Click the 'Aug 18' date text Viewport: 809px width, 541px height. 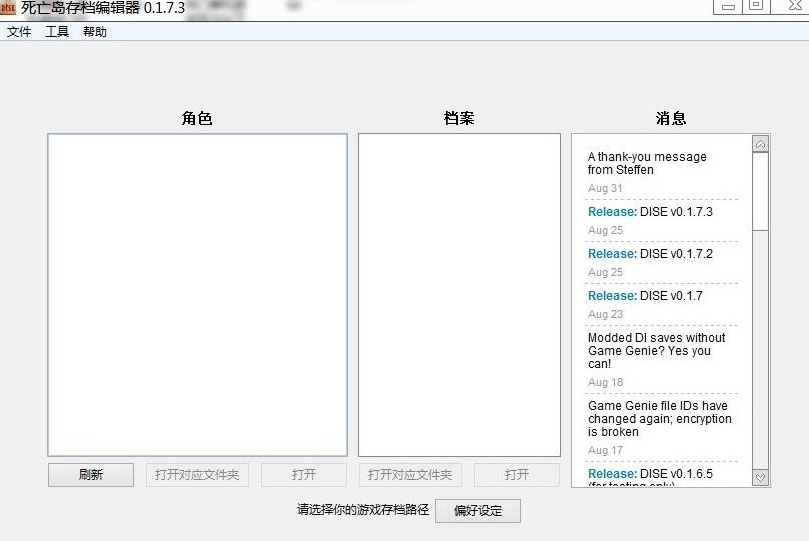[605, 382]
